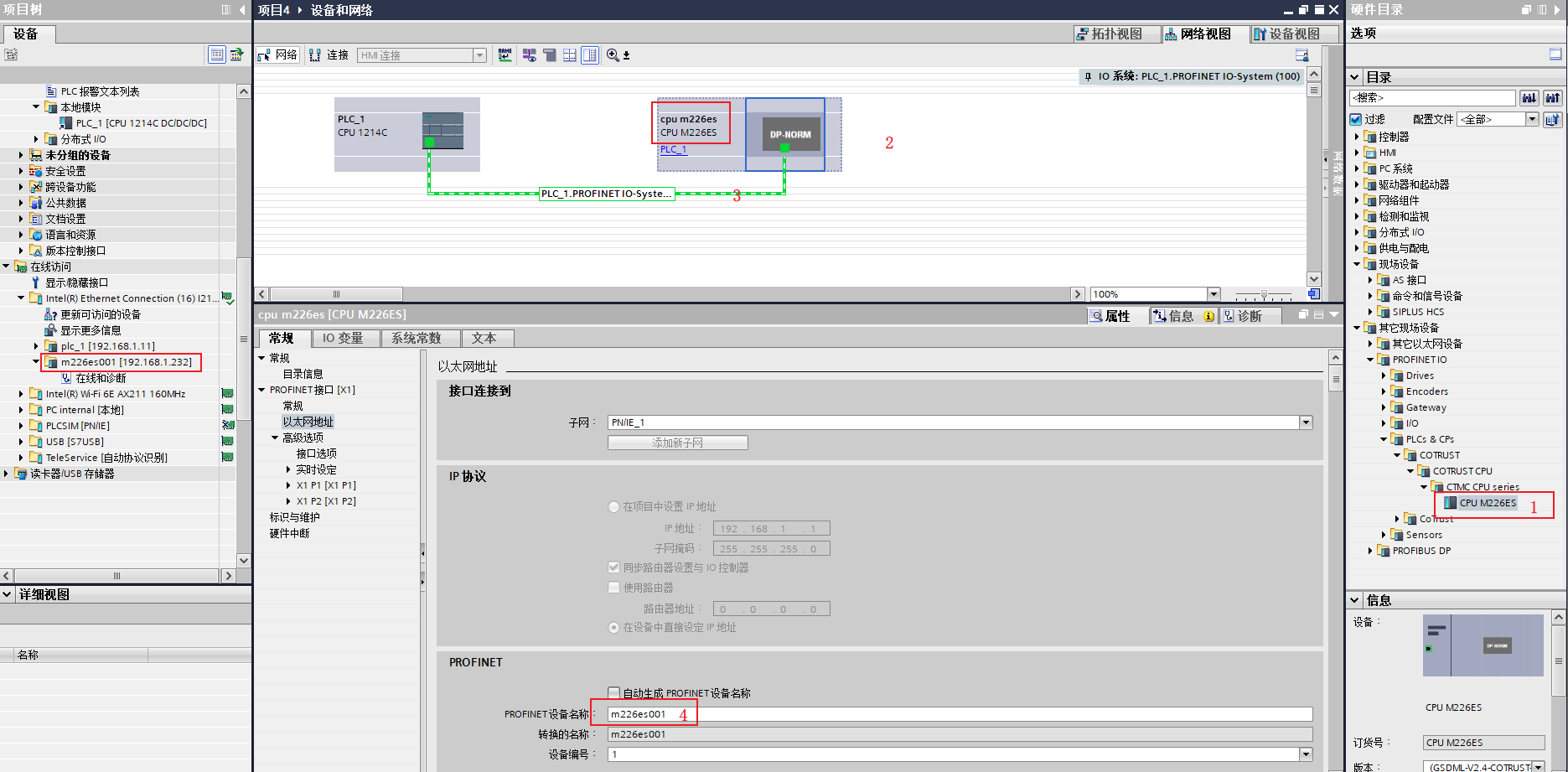The height and width of the screenshot is (772, 1568).
Task: Toggle the 过滤 filter checkbox
Action: click(x=1356, y=119)
